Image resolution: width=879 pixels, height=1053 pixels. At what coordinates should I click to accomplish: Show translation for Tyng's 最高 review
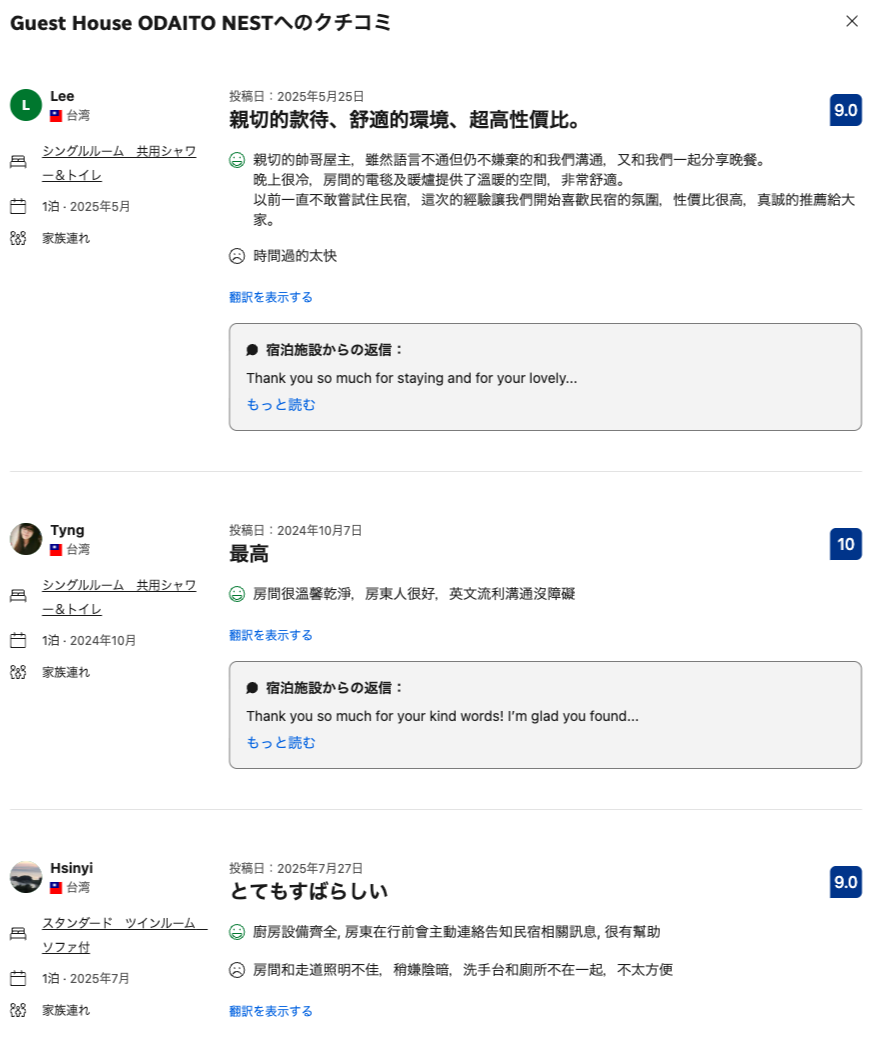[x=271, y=635]
